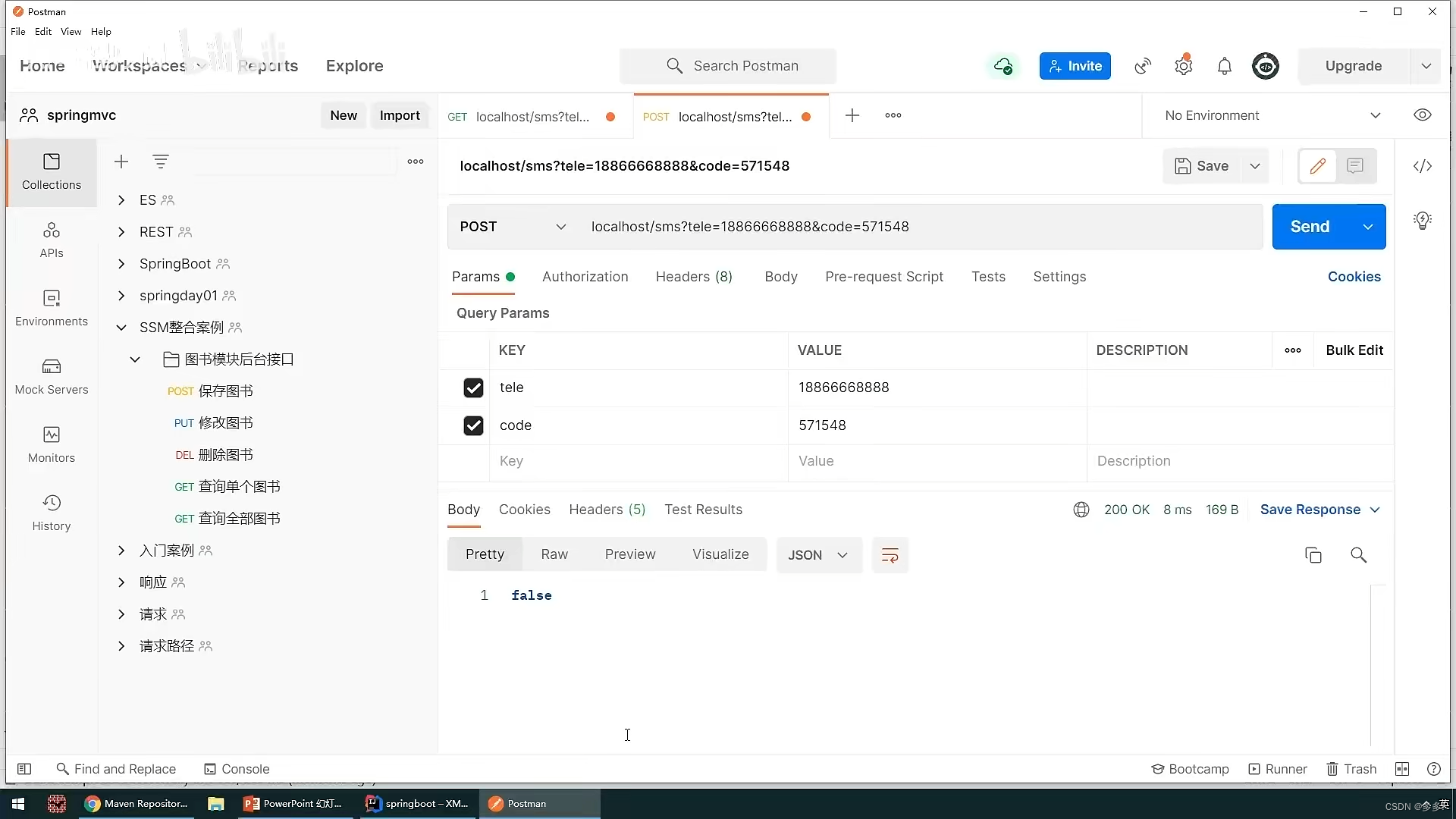Open the code snippet panel
The width and height of the screenshot is (1456, 819).
[x=1423, y=166]
